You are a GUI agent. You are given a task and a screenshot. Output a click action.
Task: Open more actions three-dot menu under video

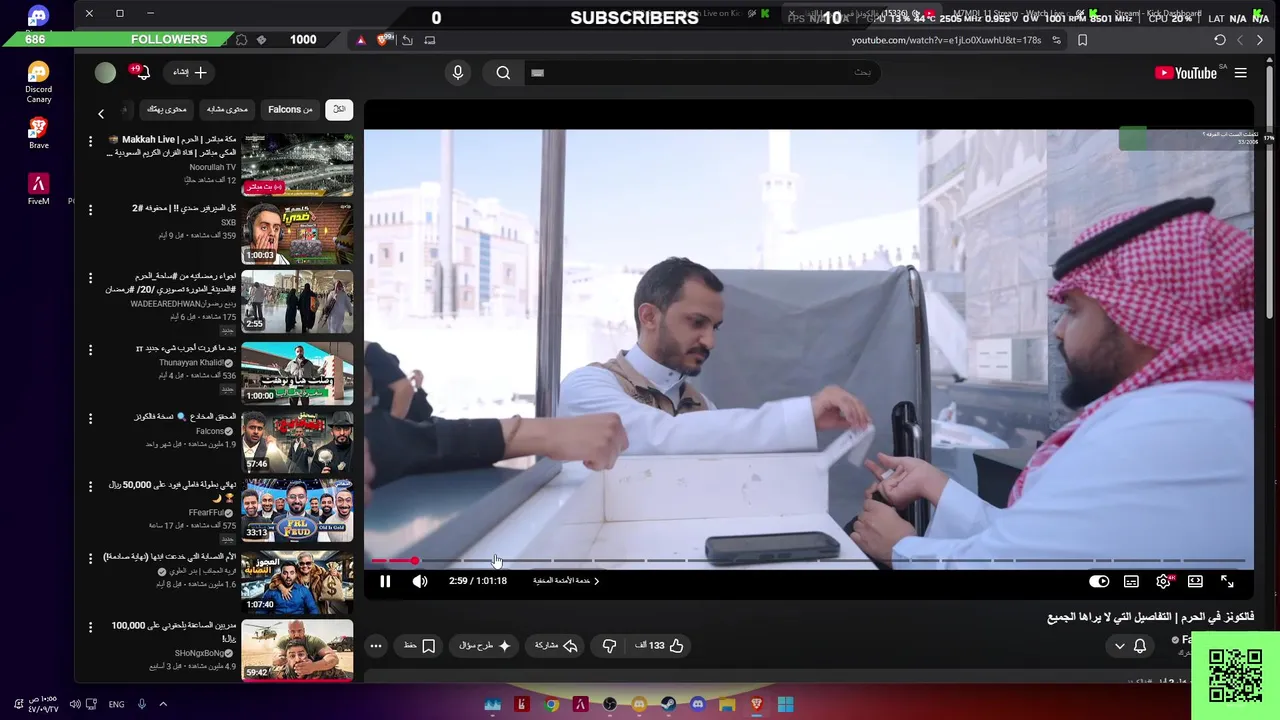pos(376,646)
